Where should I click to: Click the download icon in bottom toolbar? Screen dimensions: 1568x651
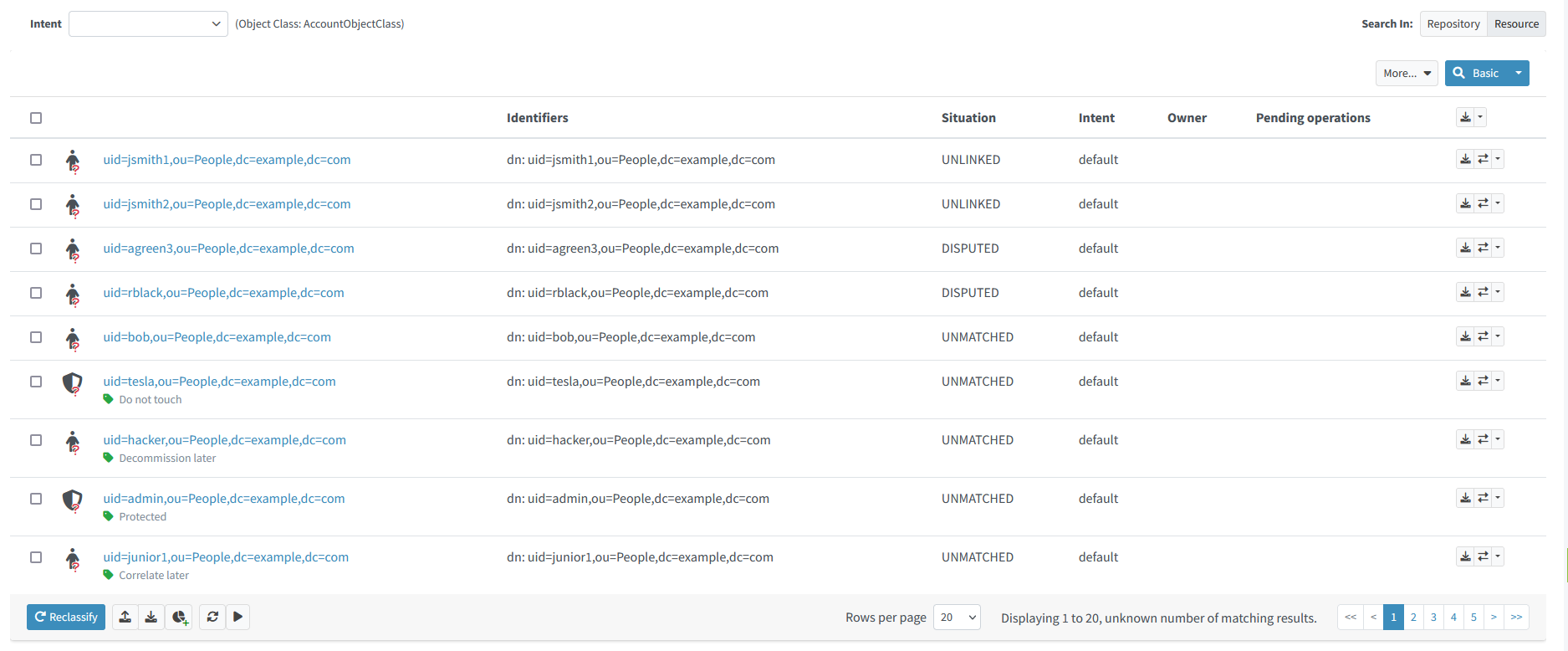pos(151,617)
